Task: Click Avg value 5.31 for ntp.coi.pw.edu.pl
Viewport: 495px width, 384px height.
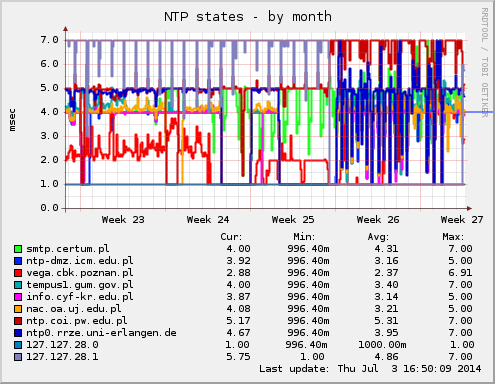Action: [386, 321]
